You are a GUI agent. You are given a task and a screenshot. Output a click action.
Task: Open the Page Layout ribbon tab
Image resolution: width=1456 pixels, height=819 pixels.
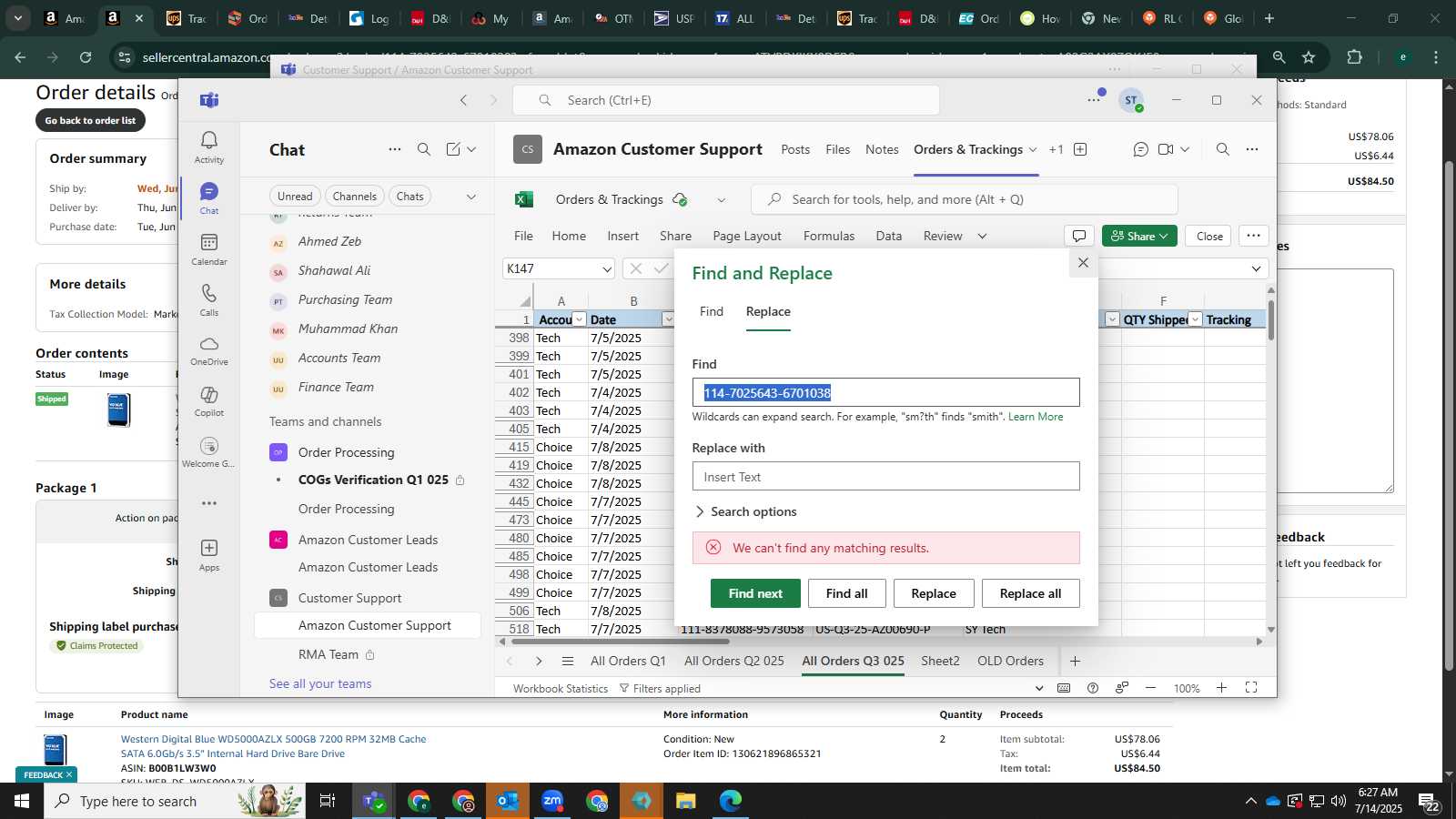[x=747, y=236]
